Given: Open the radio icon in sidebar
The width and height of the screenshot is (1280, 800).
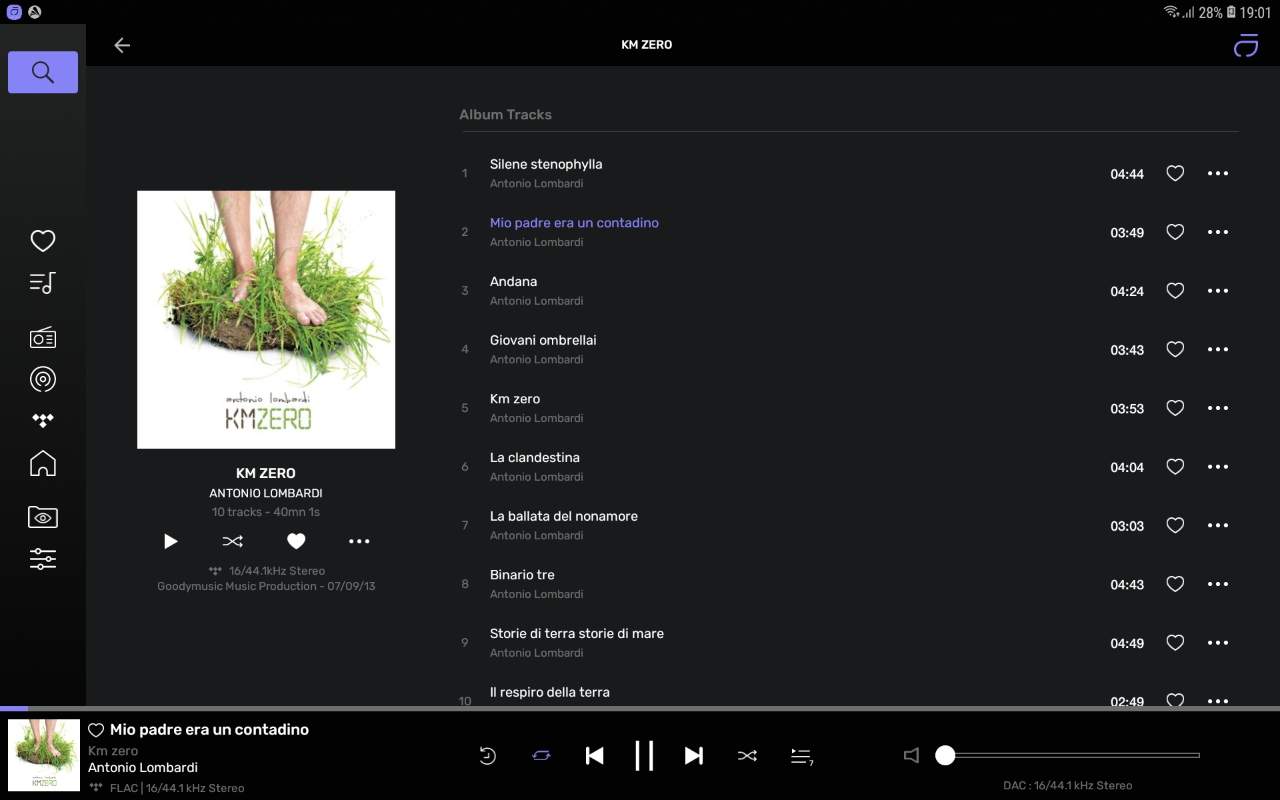Looking at the screenshot, I should click(42, 338).
